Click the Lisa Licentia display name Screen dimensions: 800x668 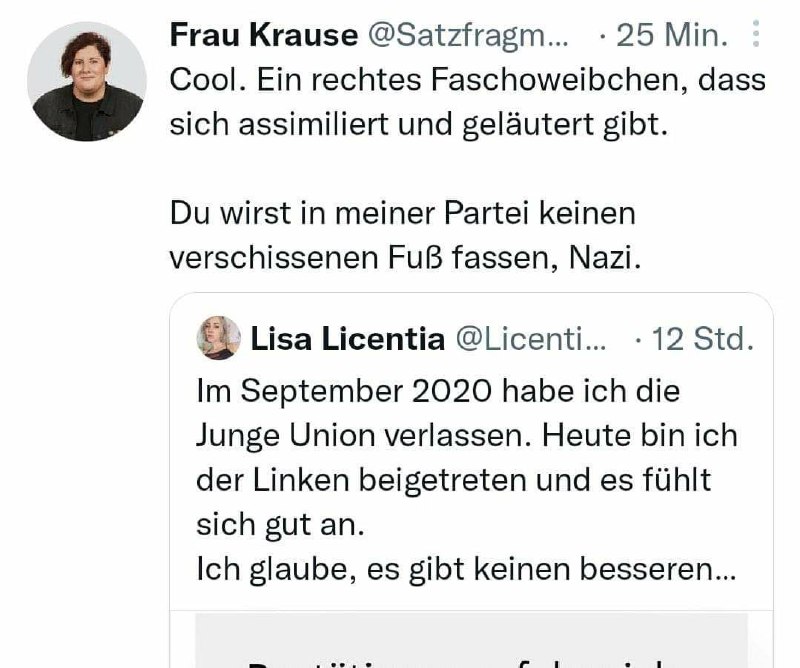tap(347, 339)
